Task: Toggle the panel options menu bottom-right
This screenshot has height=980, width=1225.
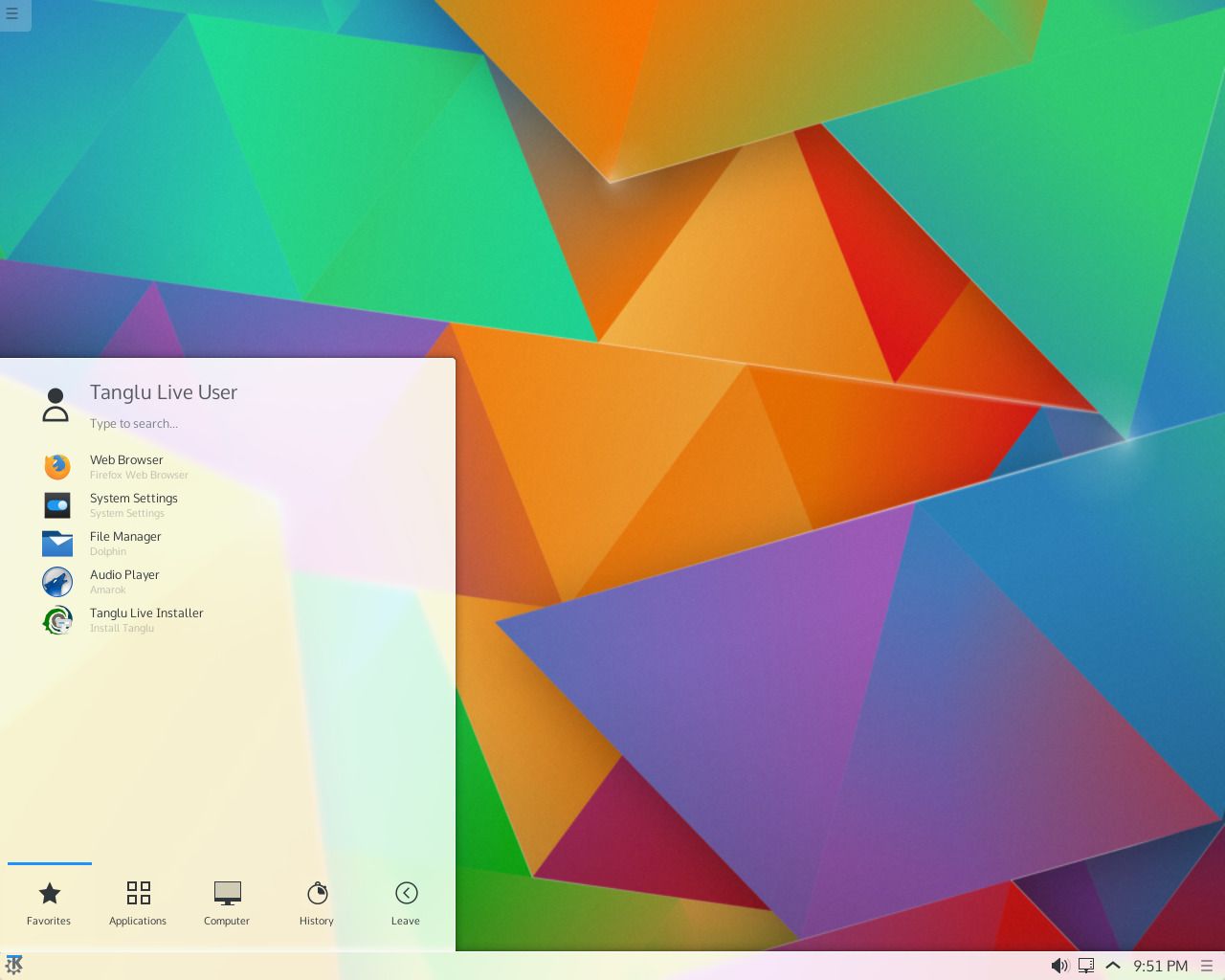Action: 1208,965
